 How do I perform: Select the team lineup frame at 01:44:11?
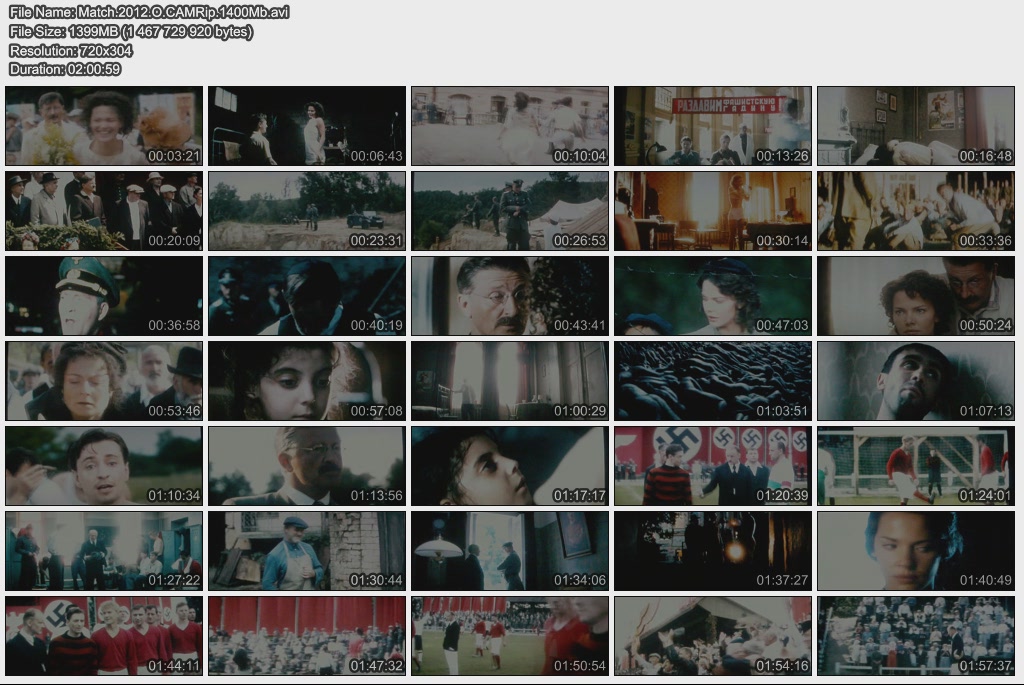104,636
